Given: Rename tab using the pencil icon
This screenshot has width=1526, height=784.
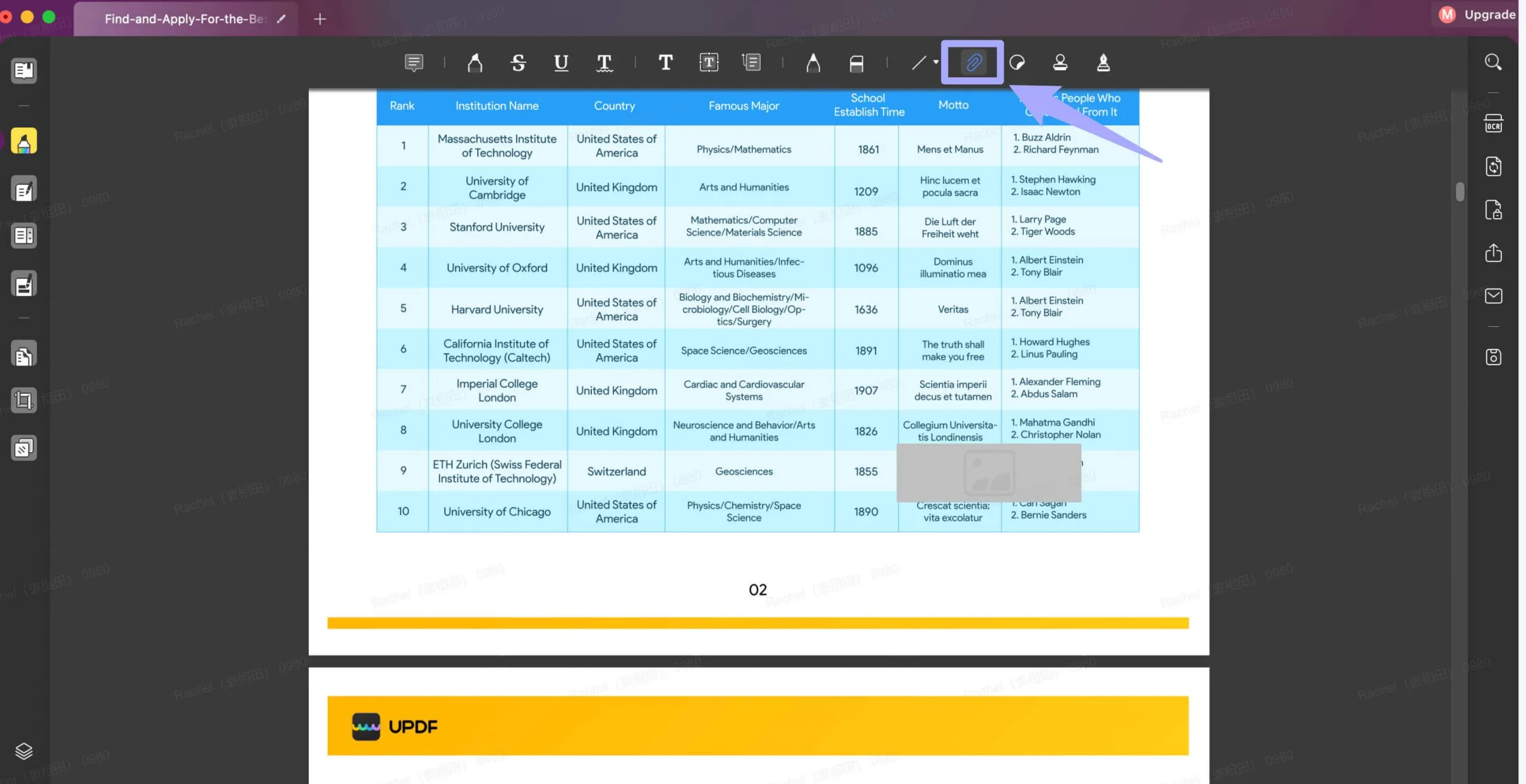Looking at the screenshot, I should coord(281,19).
